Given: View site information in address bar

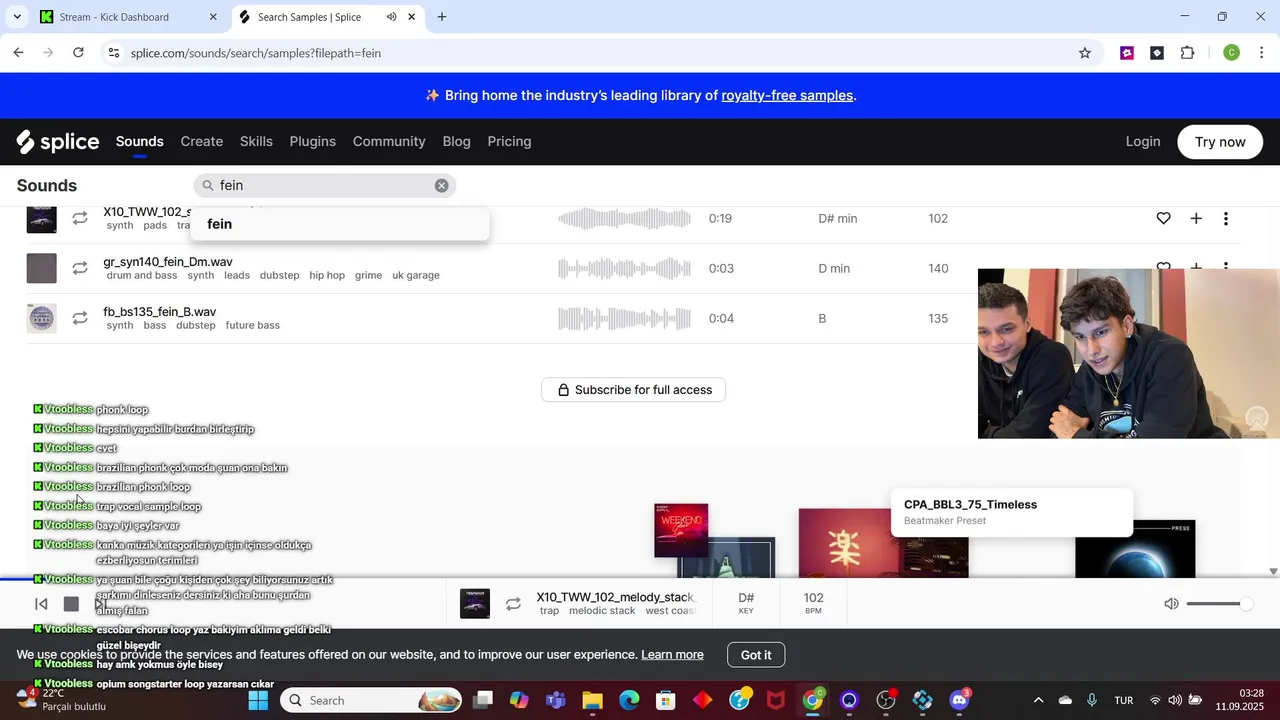Looking at the screenshot, I should click(x=113, y=53).
